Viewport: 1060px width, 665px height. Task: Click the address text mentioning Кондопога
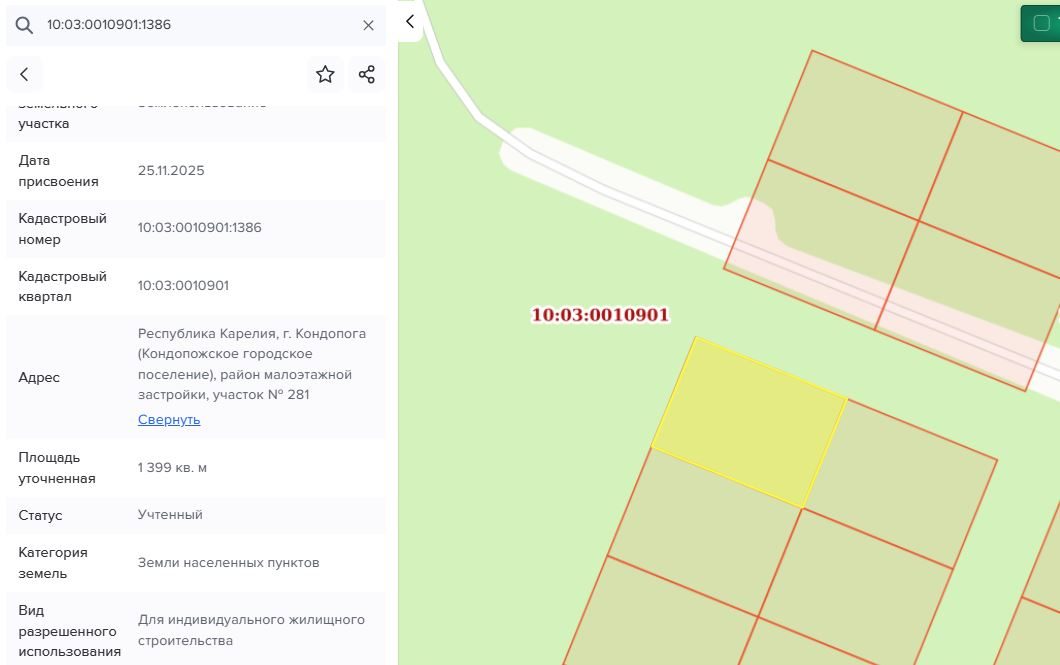[251, 364]
